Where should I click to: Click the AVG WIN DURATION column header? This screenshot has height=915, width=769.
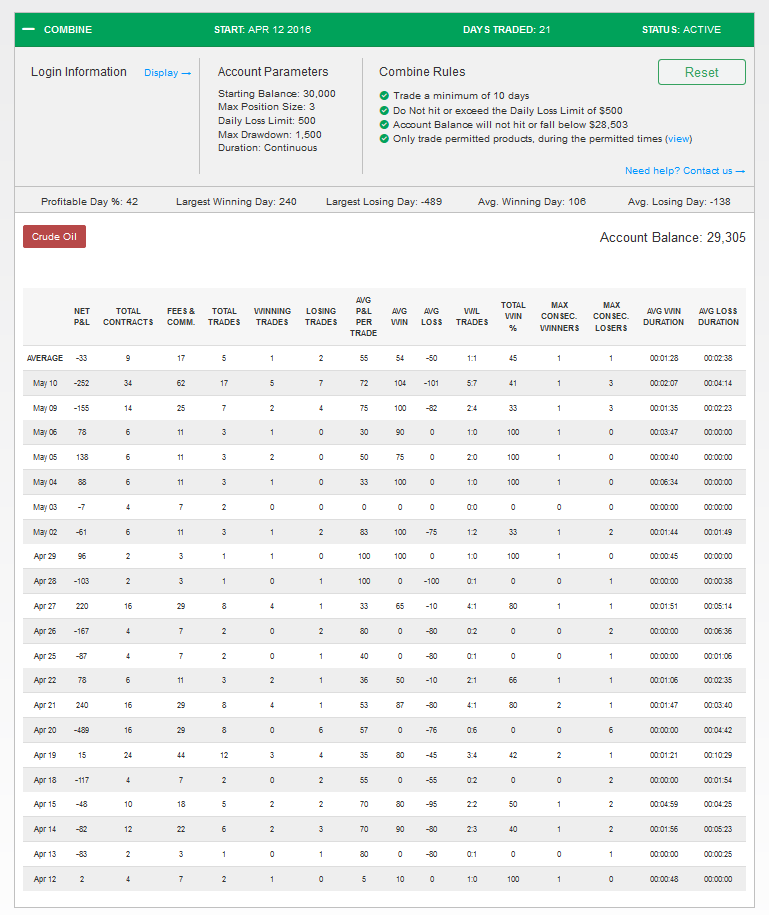[663, 317]
